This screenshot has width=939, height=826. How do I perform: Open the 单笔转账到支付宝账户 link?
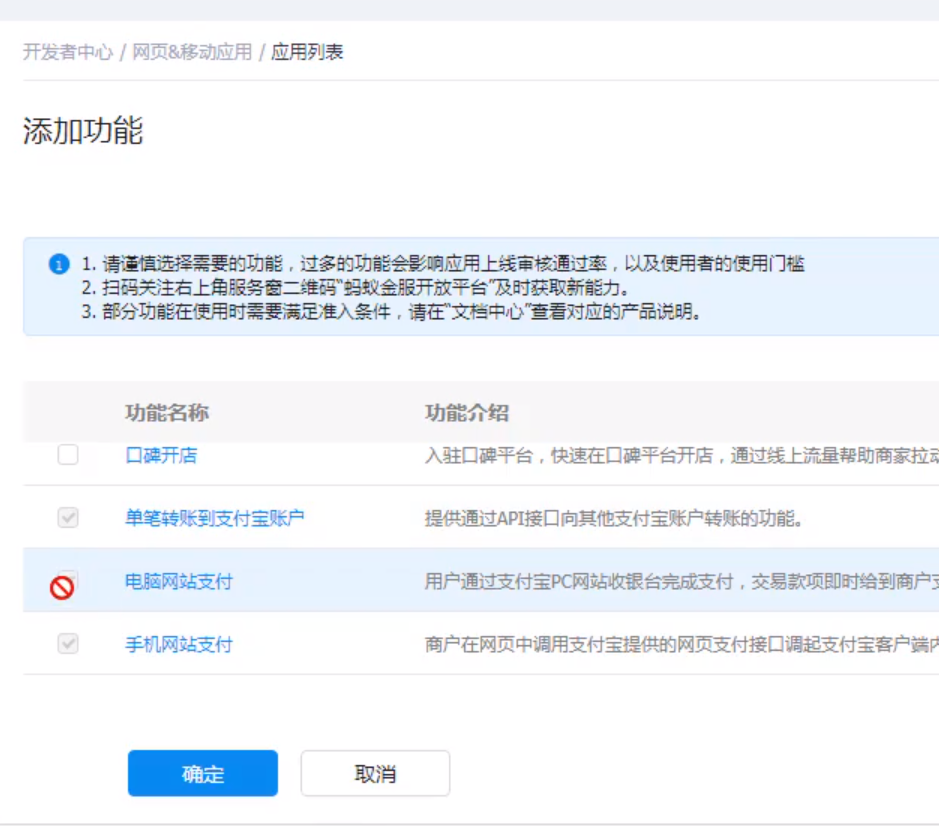click(214, 518)
